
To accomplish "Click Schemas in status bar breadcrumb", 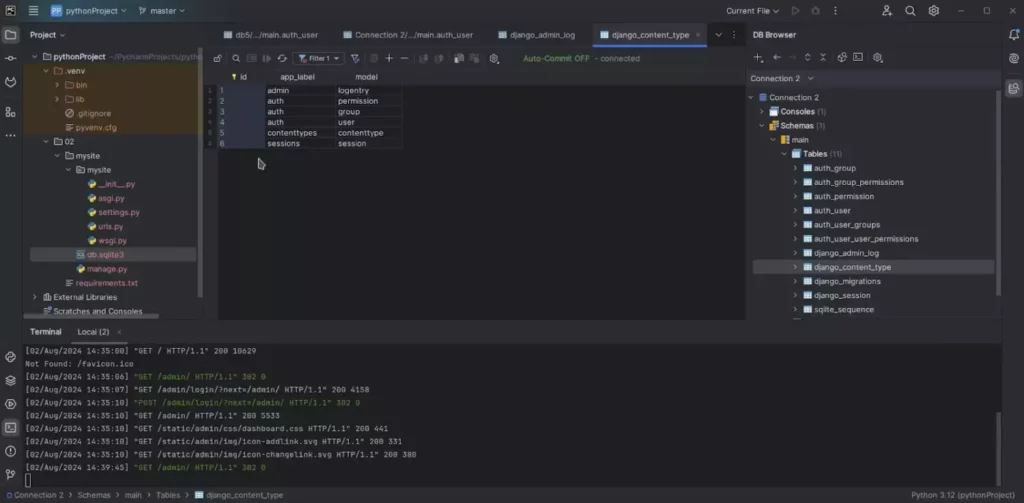I will (94, 495).
